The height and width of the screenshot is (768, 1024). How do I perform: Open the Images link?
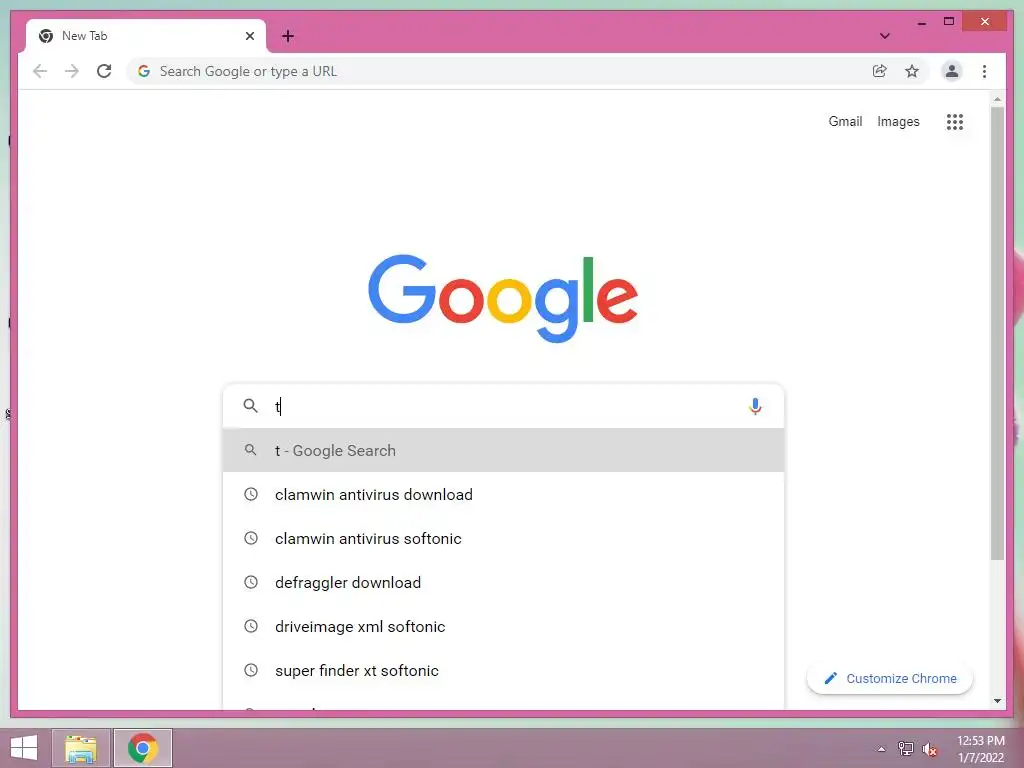[898, 121]
